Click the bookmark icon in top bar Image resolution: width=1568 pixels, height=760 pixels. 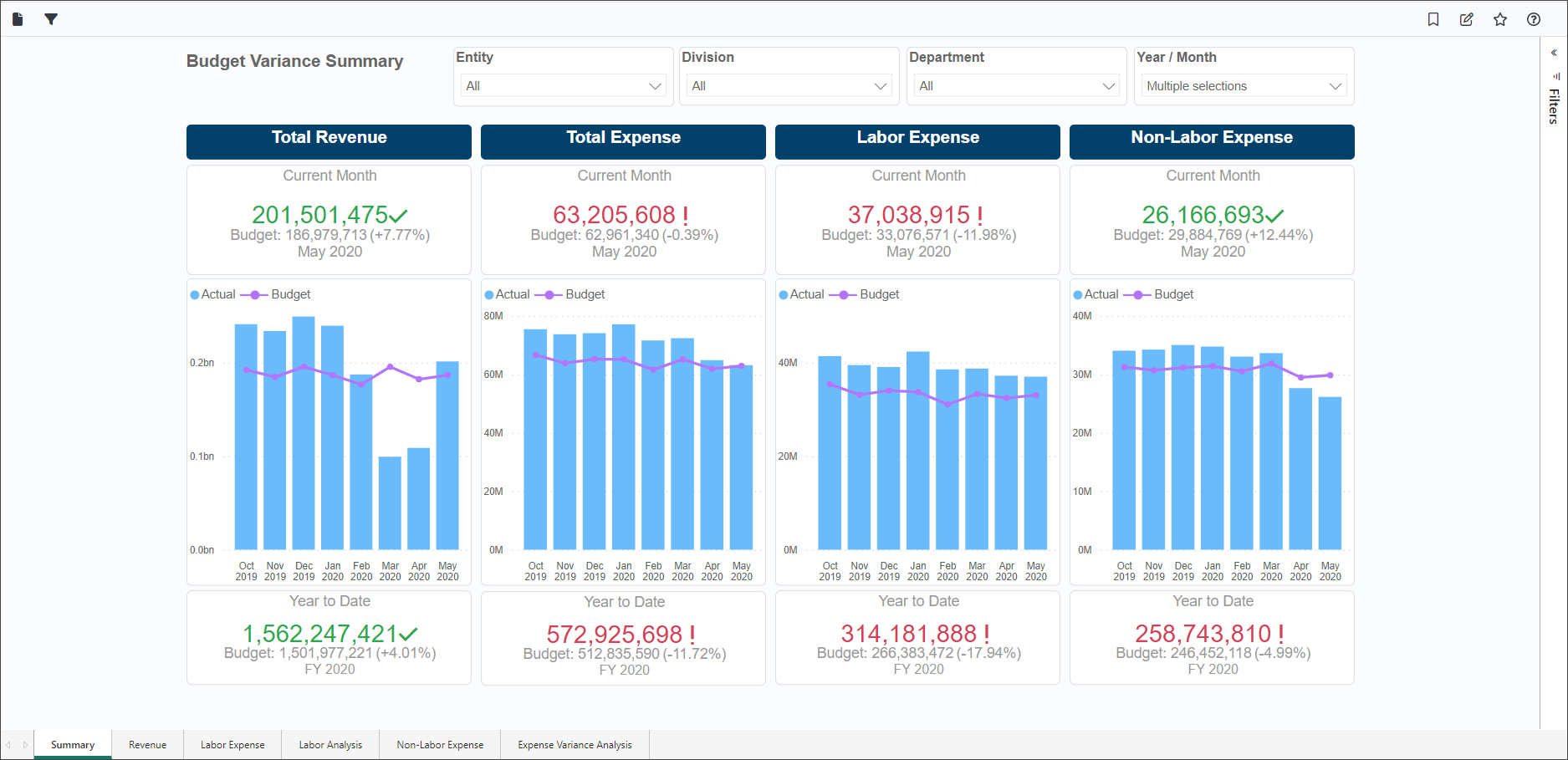tap(1433, 19)
